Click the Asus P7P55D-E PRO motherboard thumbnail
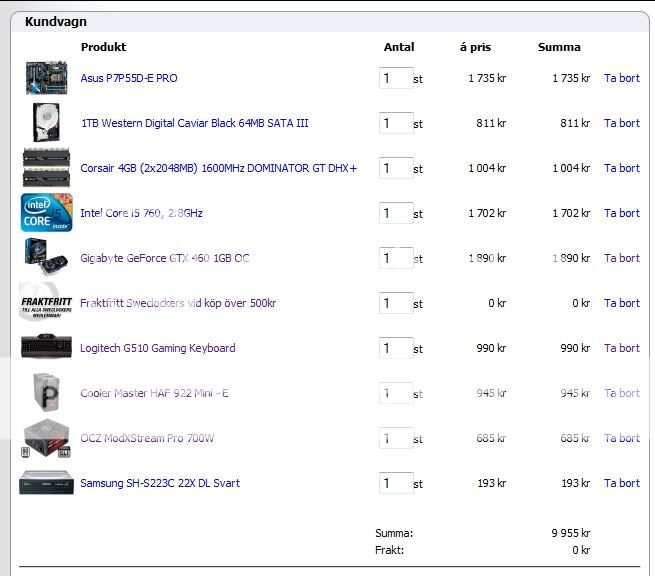The height and width of the screenshot is (576, 655). 46,78
